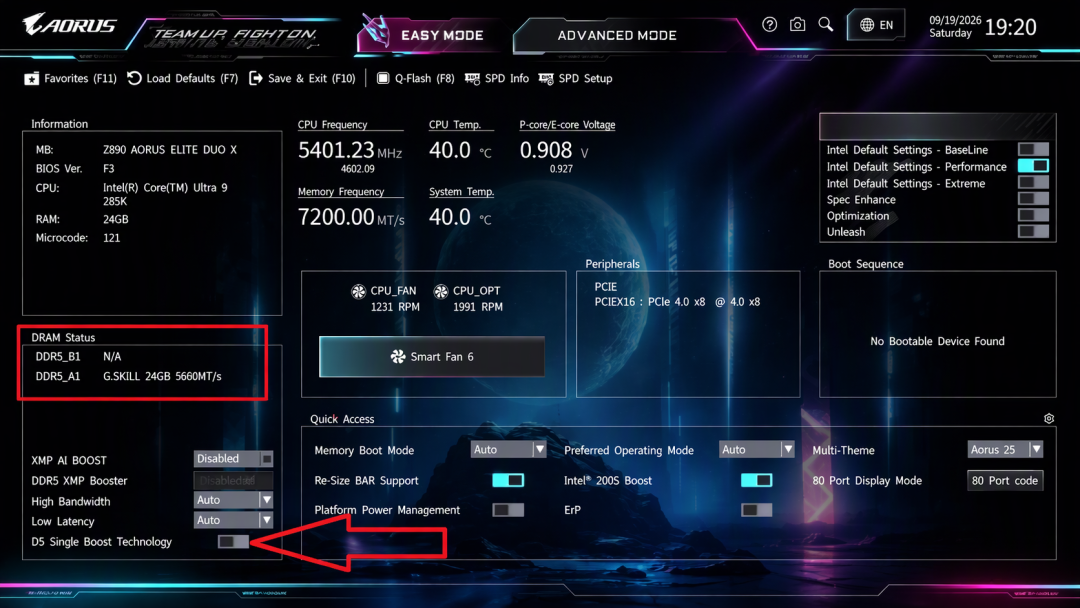Choose Save & Exit (F10)

(x=302, y=78)
